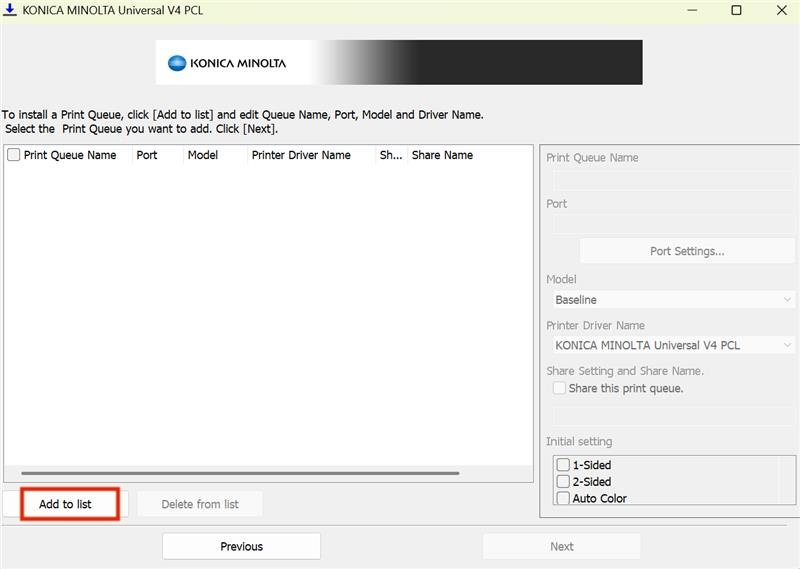Enable Share this print queue checkbox
Screen dimensions: 800x569
560,388
